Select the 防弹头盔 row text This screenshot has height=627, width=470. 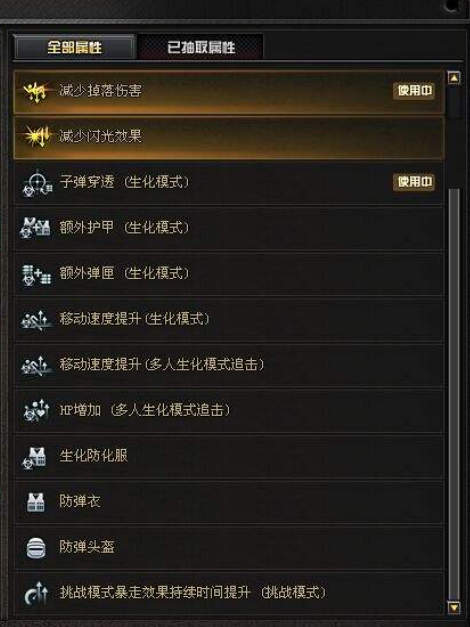point(87,547)
